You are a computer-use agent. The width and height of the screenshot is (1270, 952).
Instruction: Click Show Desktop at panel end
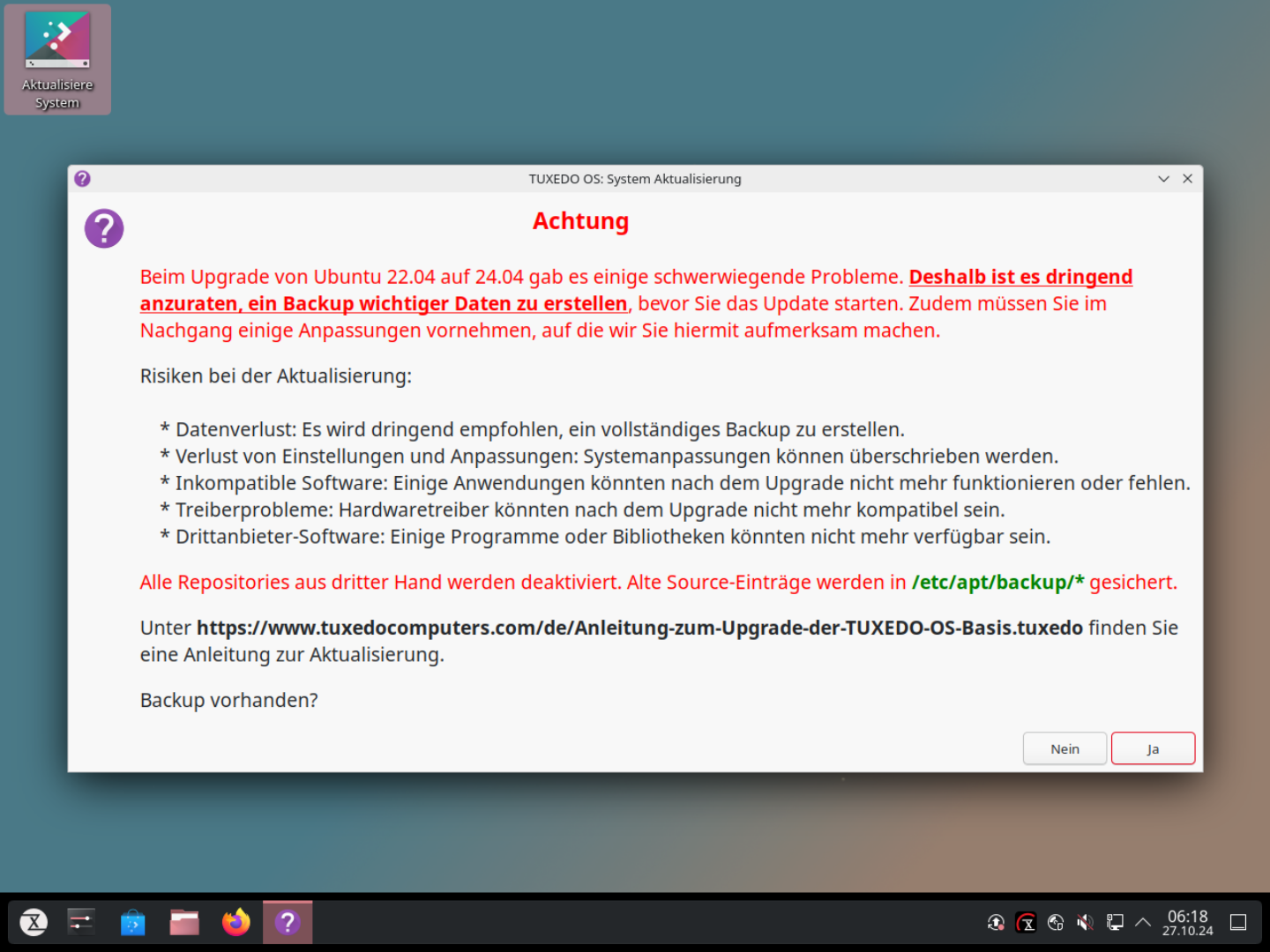pos(1238,923)
